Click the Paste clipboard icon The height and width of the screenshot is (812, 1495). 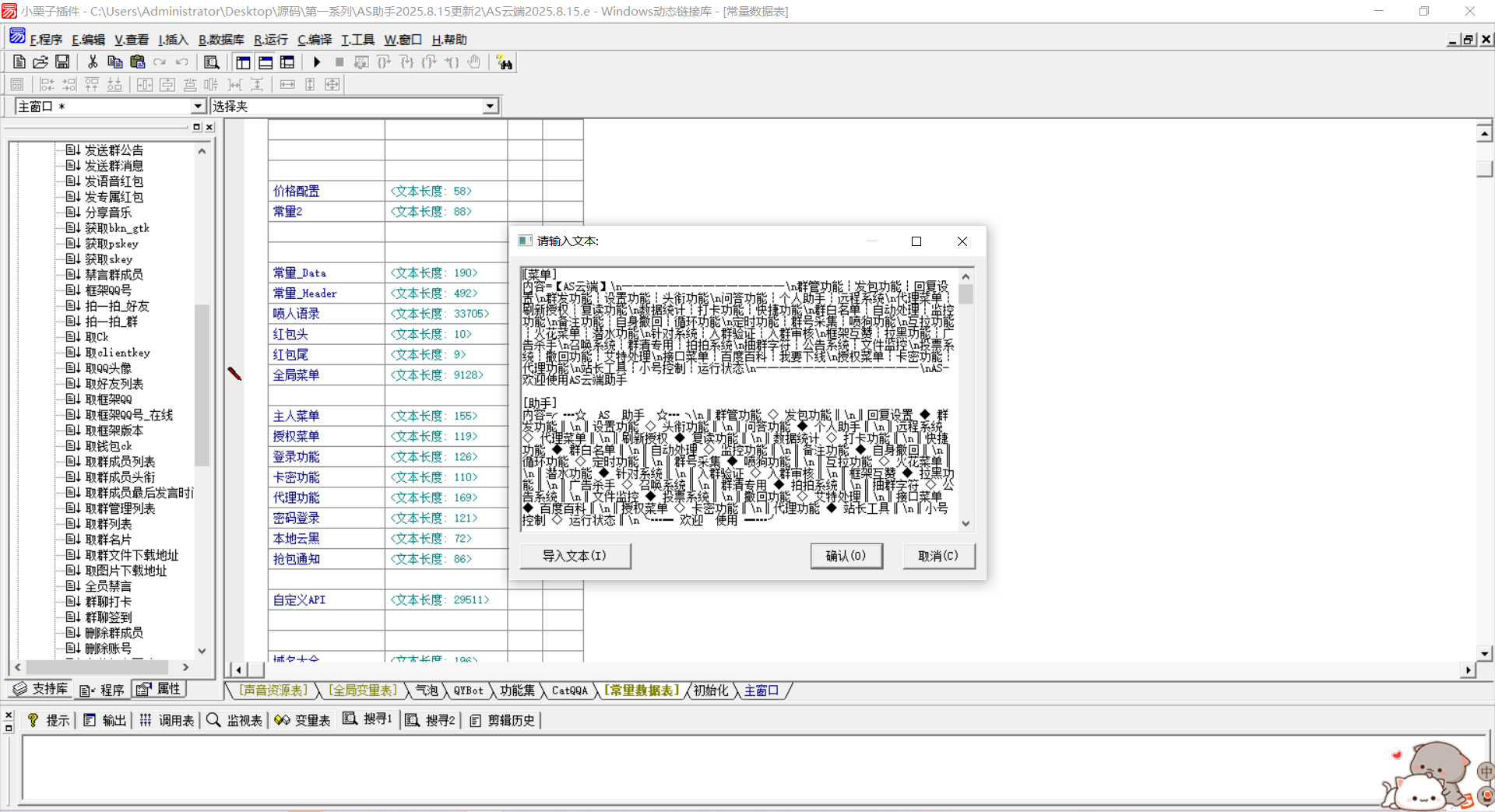pos(138,62)
